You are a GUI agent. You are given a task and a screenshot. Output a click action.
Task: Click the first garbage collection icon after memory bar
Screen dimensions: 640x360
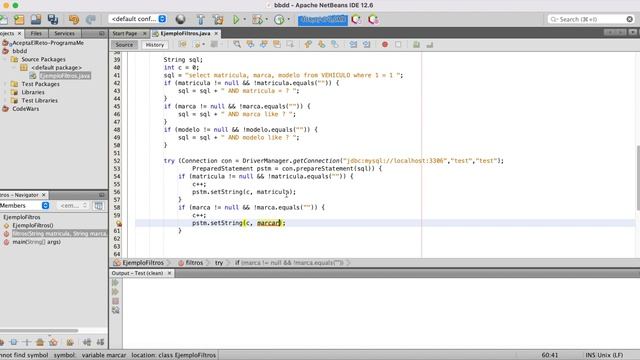pos(356,19)
